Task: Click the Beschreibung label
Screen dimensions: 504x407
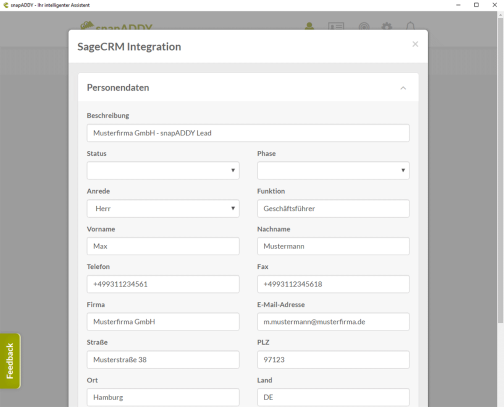Action: point(108,116)
